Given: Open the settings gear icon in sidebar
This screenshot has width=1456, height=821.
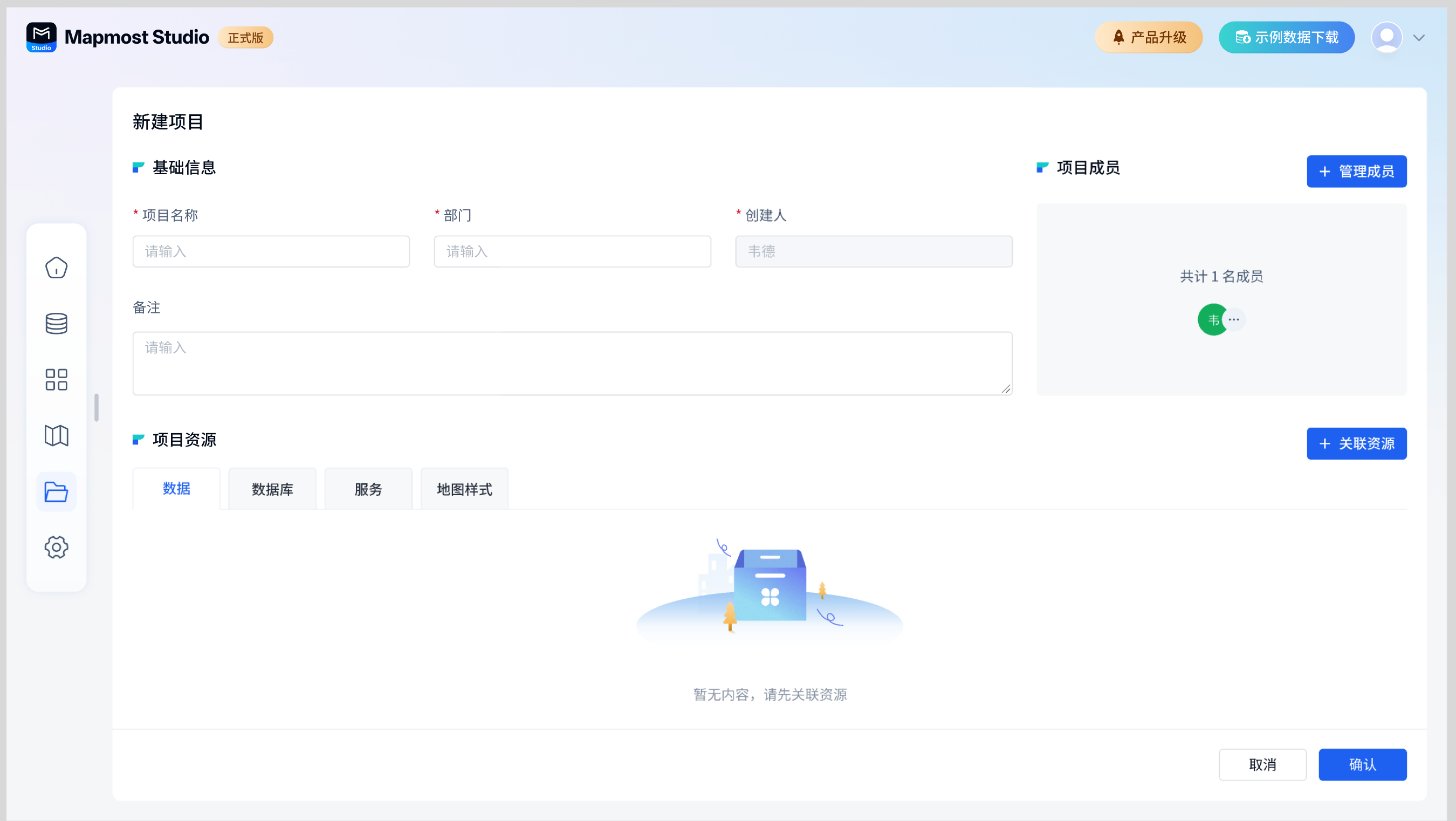Looking at the screenshot, I should click(56, 547).
